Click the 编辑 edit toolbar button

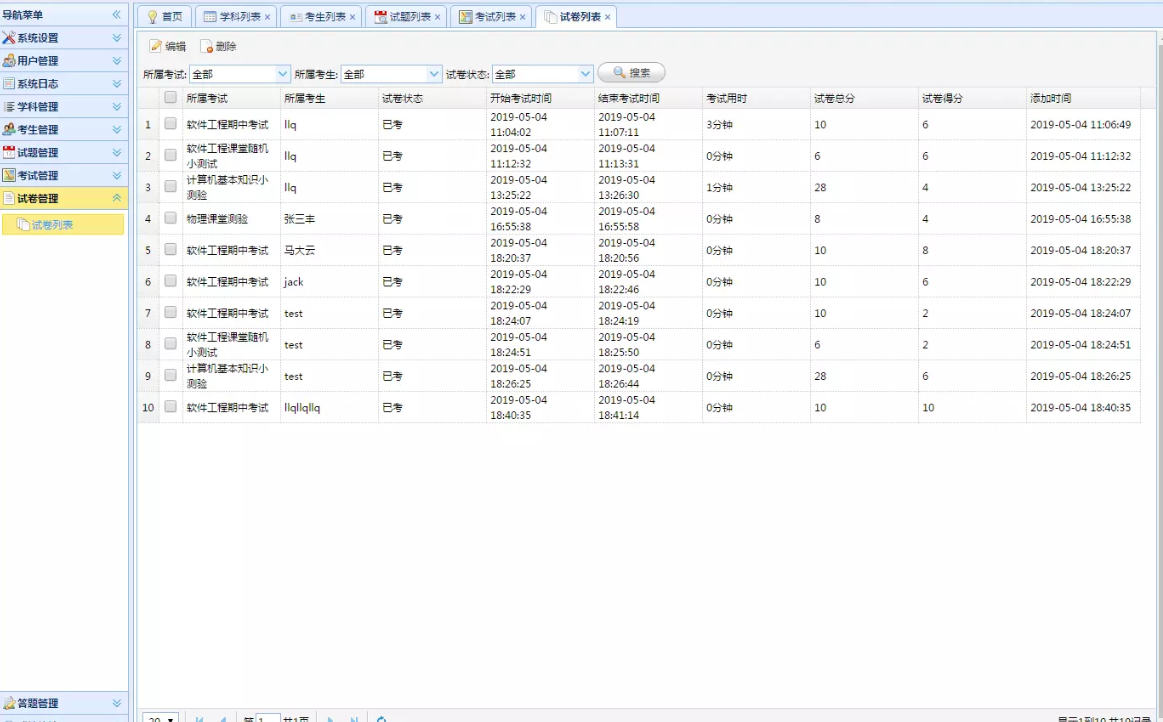click(x=168, y=46)
